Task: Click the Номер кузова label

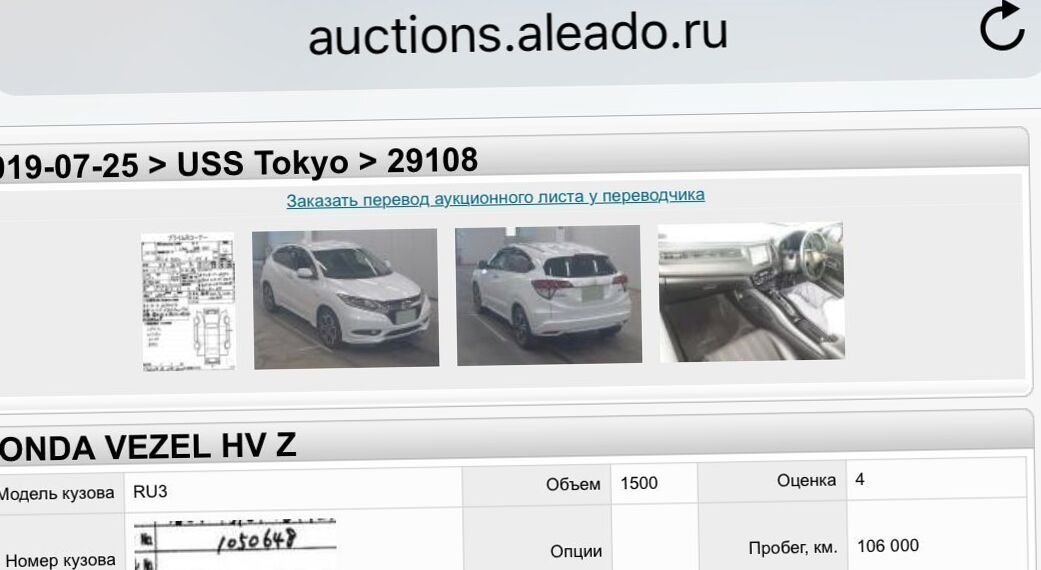Action: click(60, 561)
